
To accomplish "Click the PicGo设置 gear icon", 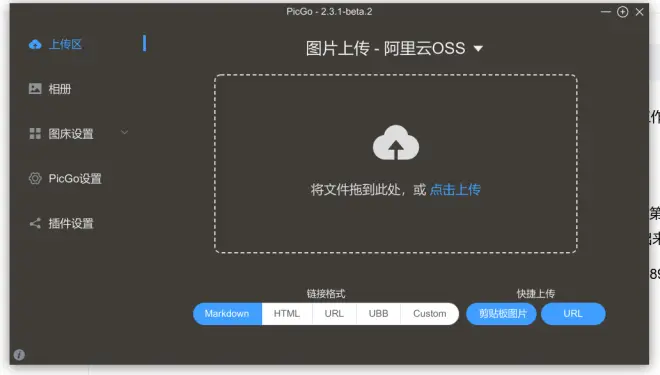I will (x=35, y=178).
